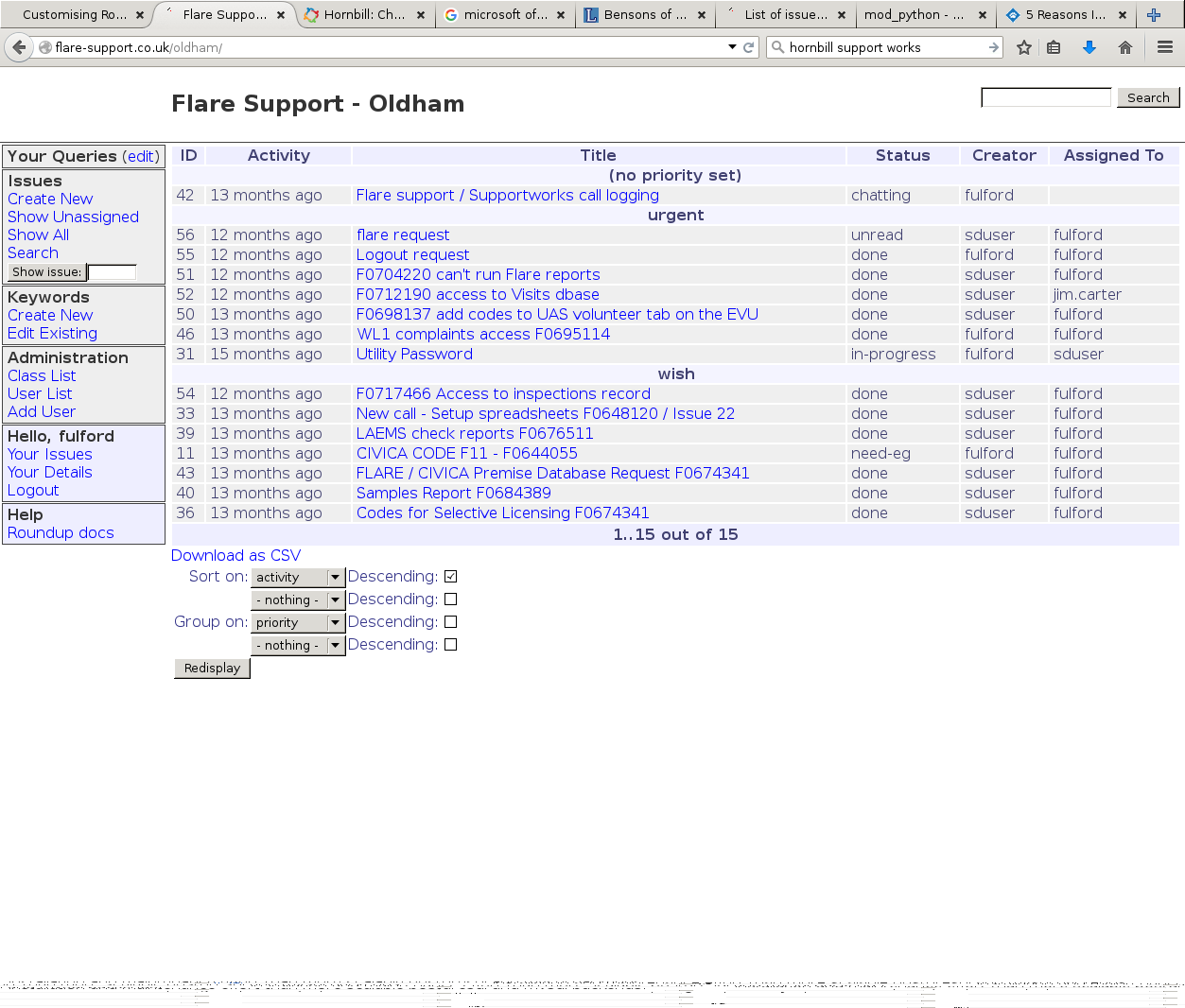Switch to the List of issue... tab
The height and width of the screenshot is (1008, 1185).
[785, 15]
